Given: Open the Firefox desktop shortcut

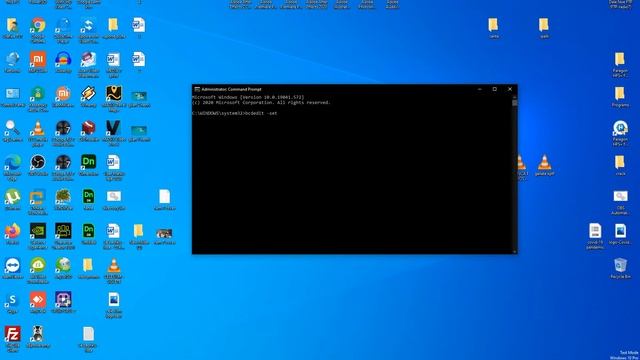Looking at the screenshot, I should point(13,233).
